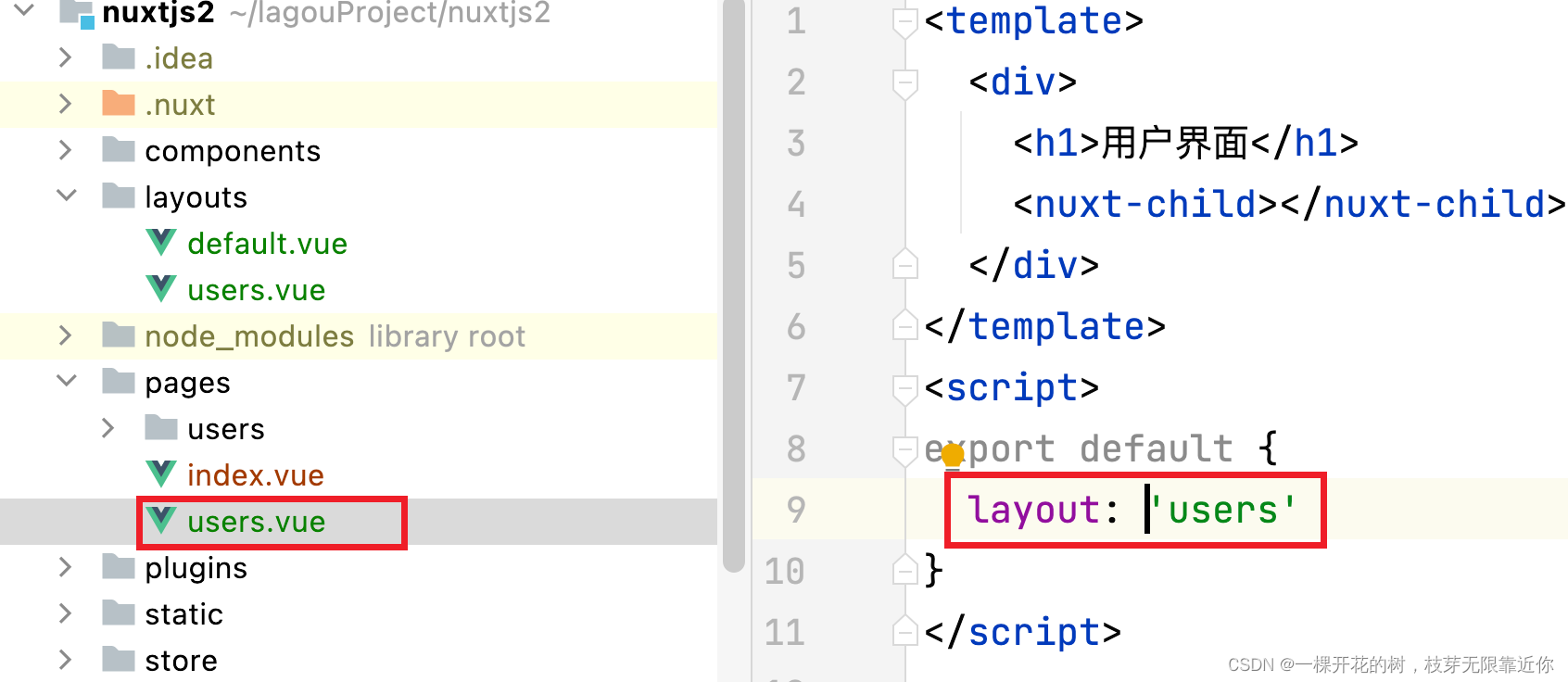Image resolution: width=1568 pixels, height=682 pixels.
Task: Open index.vue in pages
Action: pos(255,475)
